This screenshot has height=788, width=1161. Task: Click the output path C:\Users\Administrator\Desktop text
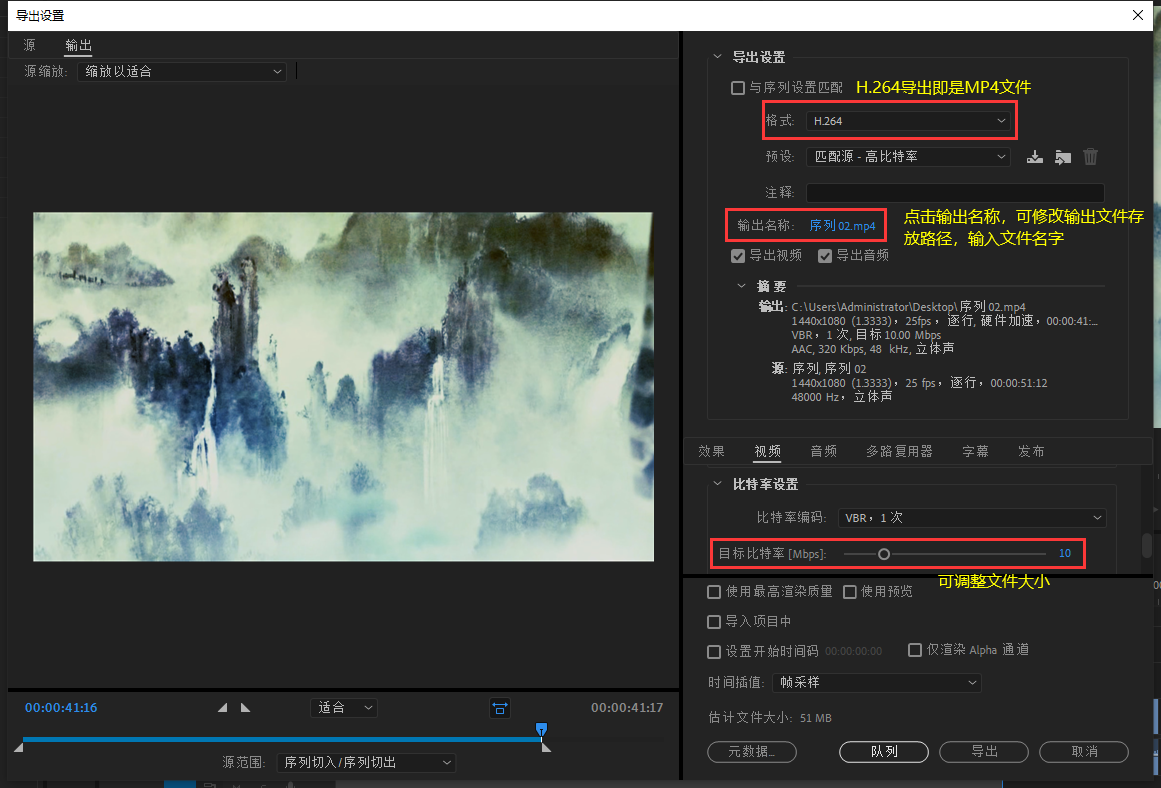pyautogui.click(x=909, y=307)
